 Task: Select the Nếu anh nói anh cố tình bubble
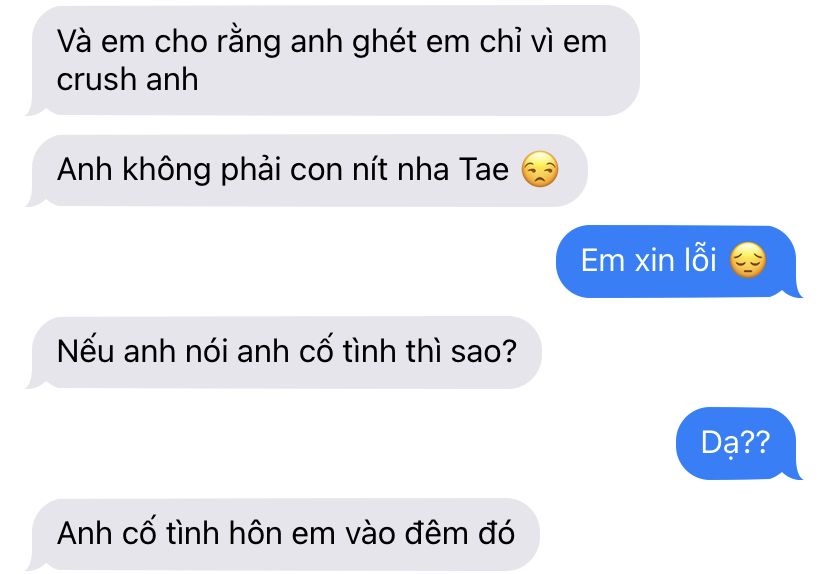click(x=284, y=352)
